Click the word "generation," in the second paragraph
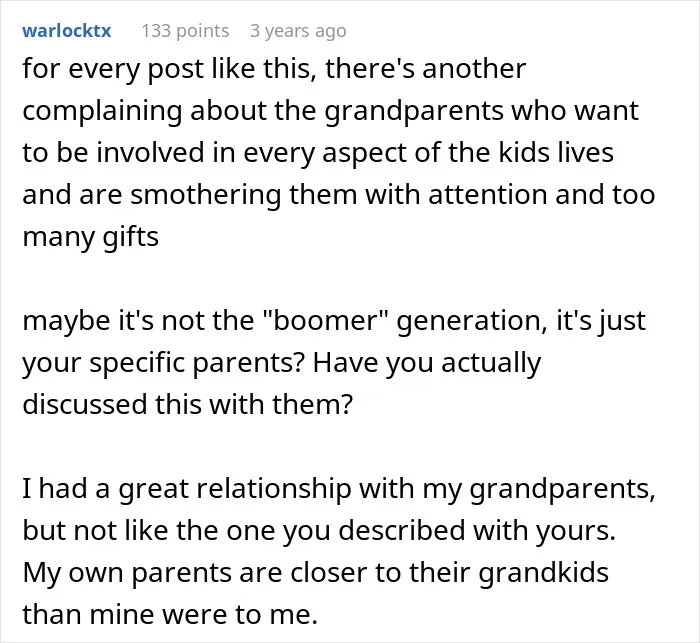The height and width of the screenshot is (643, 700). point(471,321)
